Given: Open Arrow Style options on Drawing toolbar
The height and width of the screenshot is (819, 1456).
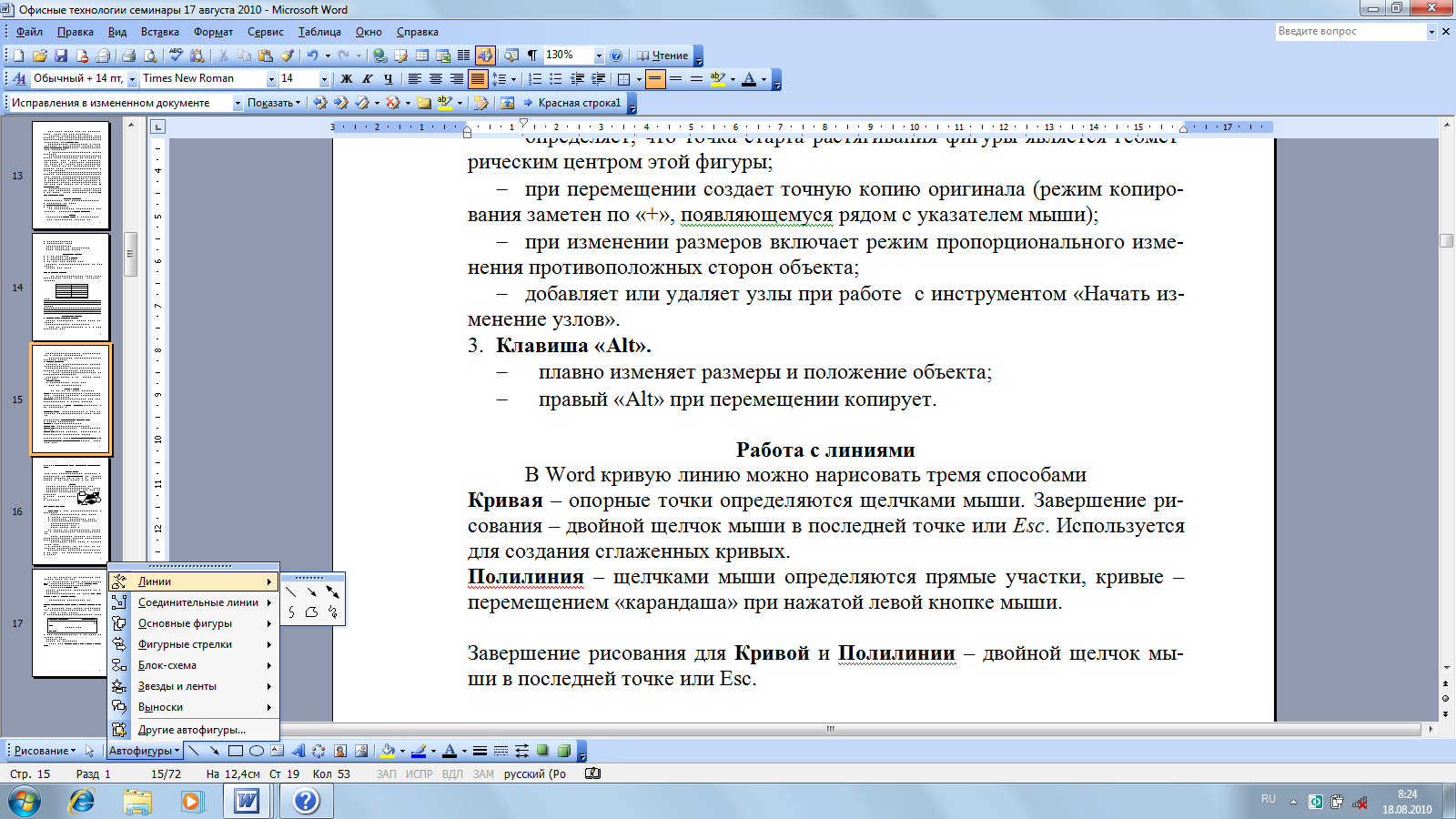Looking at the screenshot, I should [x=521, y=751].
